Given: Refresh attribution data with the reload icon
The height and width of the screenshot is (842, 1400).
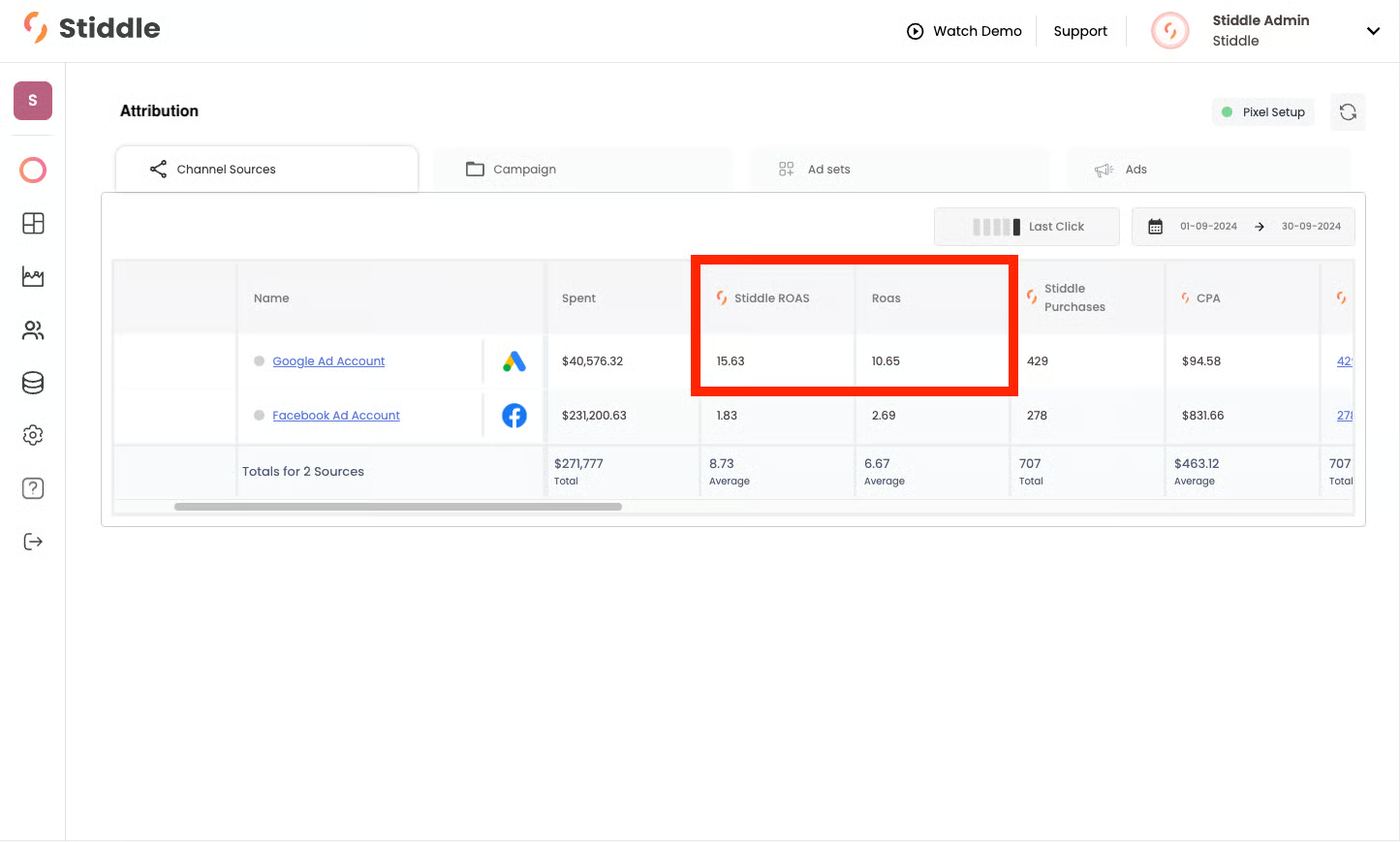Looking at the screenshot, I should click(1348, 112).
